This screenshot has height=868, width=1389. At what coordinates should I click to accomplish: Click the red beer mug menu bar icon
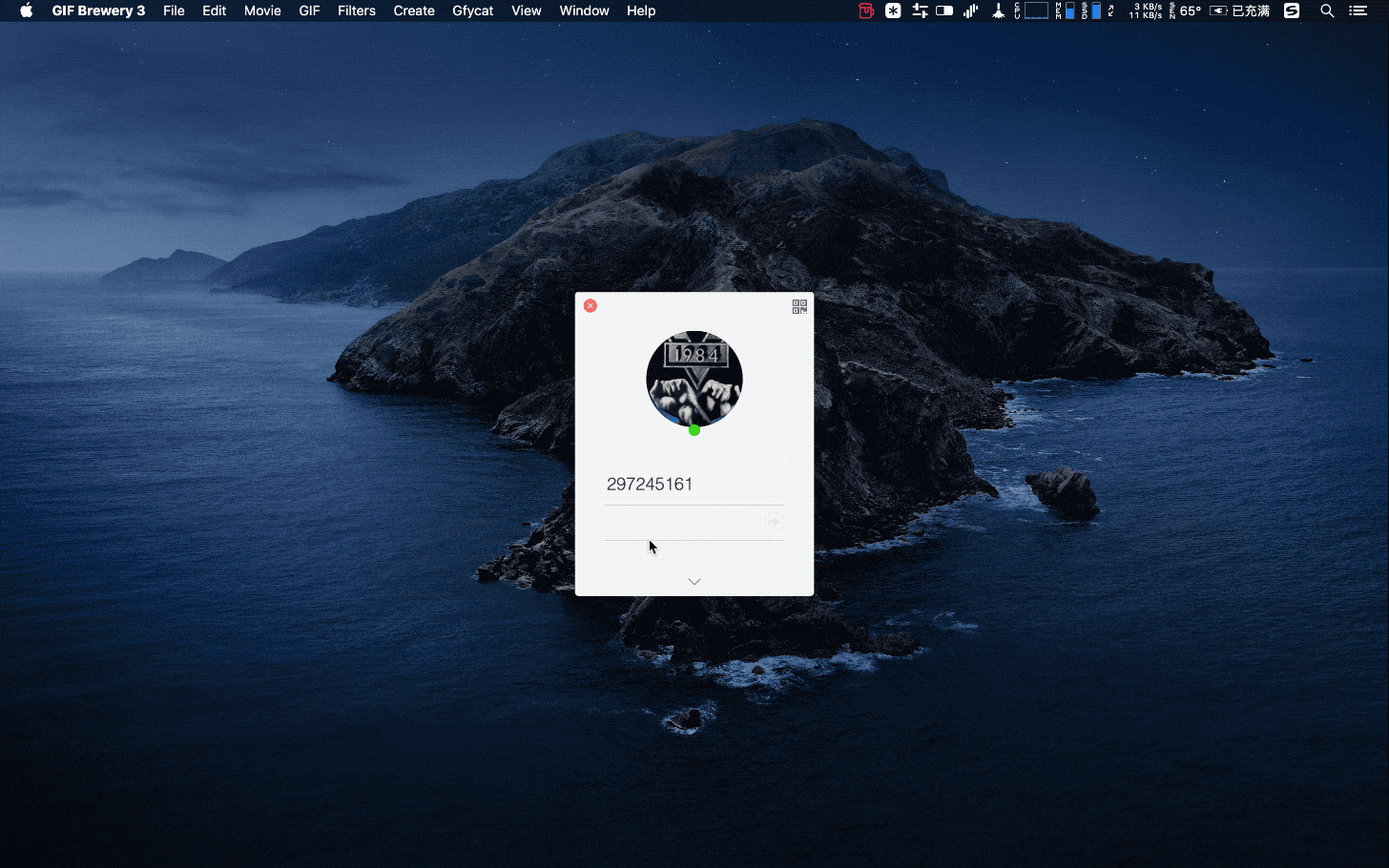pyautogui.click(x=866, y=10)
